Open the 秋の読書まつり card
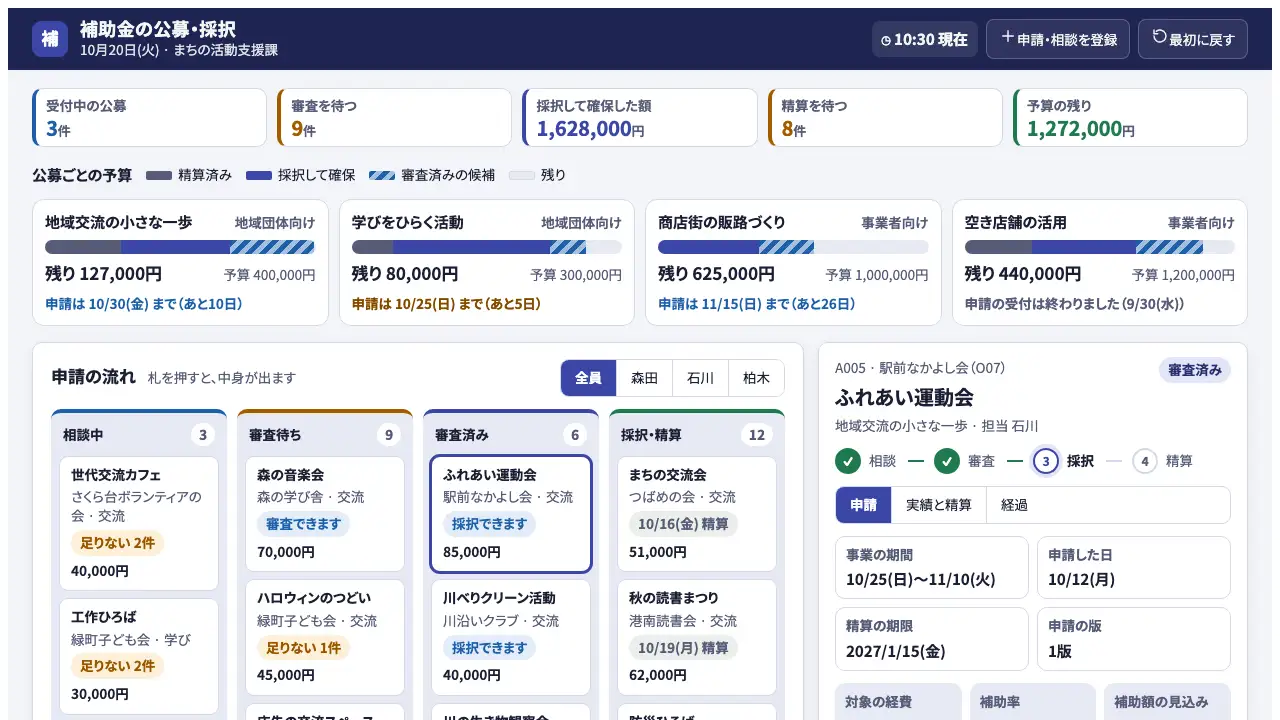 (x=697, y=637)
